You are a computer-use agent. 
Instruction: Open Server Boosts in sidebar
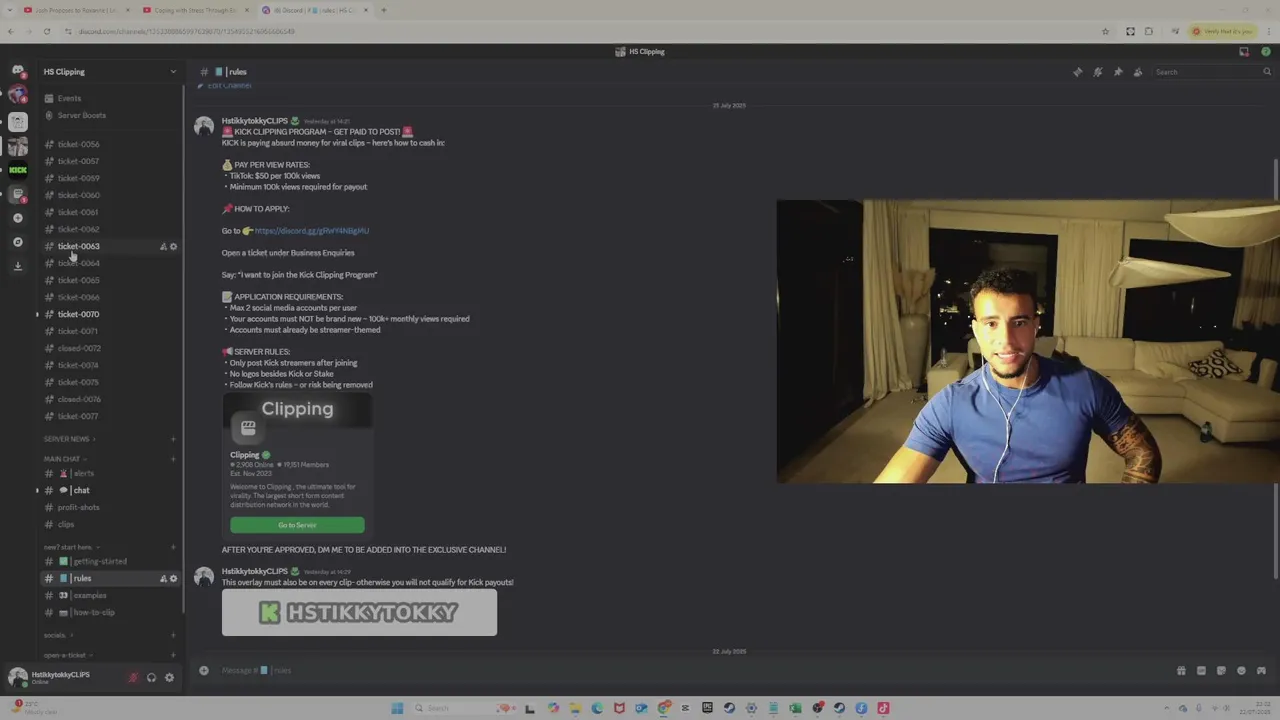pos(111,115)
